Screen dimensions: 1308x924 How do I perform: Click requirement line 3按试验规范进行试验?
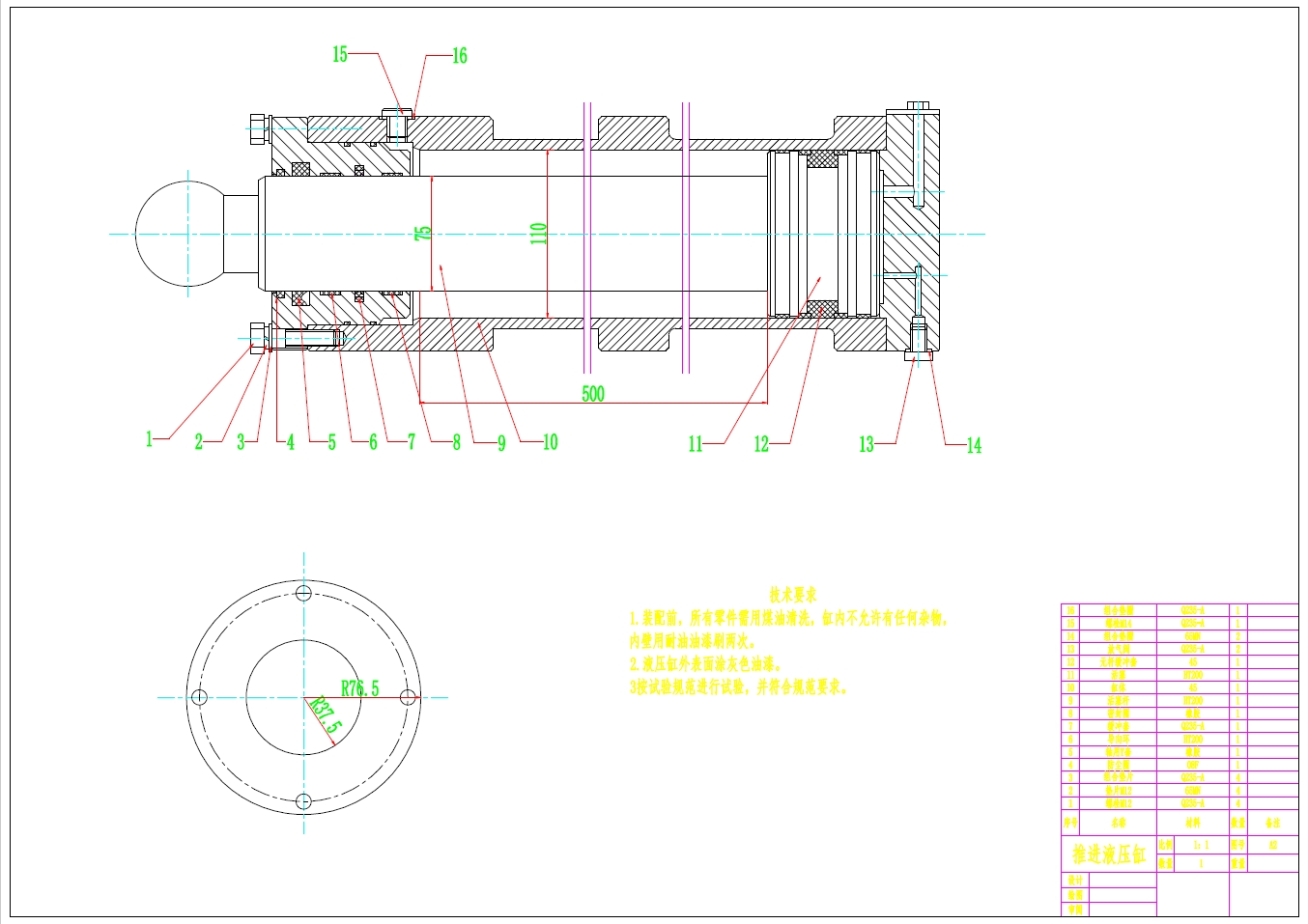click(739, 687)
